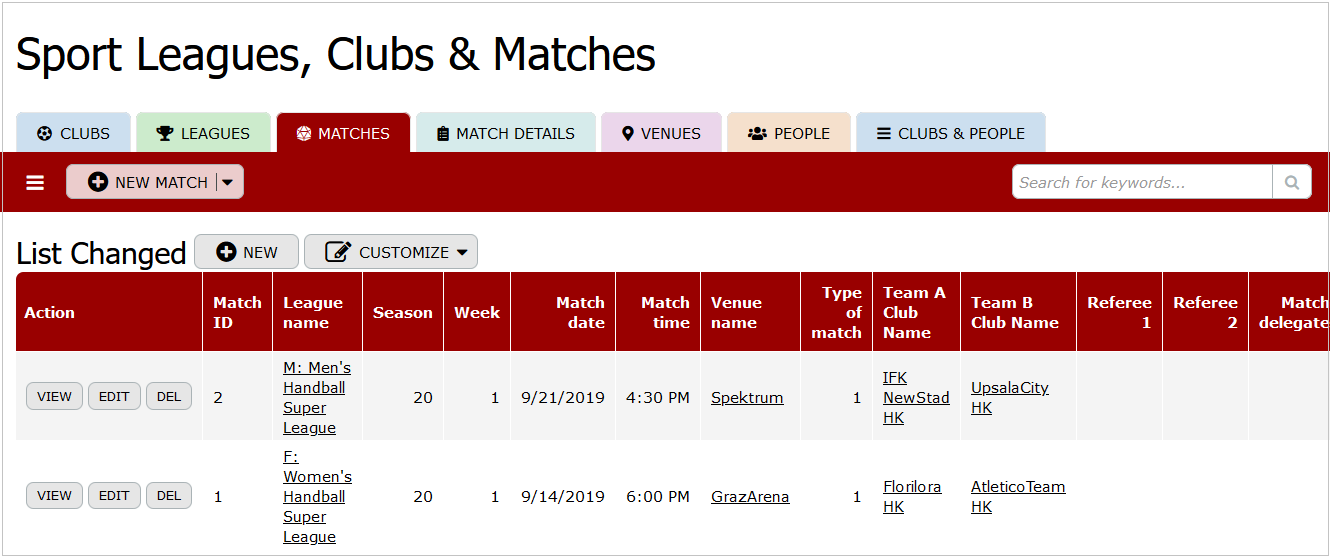Click the people group icon on People tab
The image size is (1330, 557).
click(x=757, y=133)
